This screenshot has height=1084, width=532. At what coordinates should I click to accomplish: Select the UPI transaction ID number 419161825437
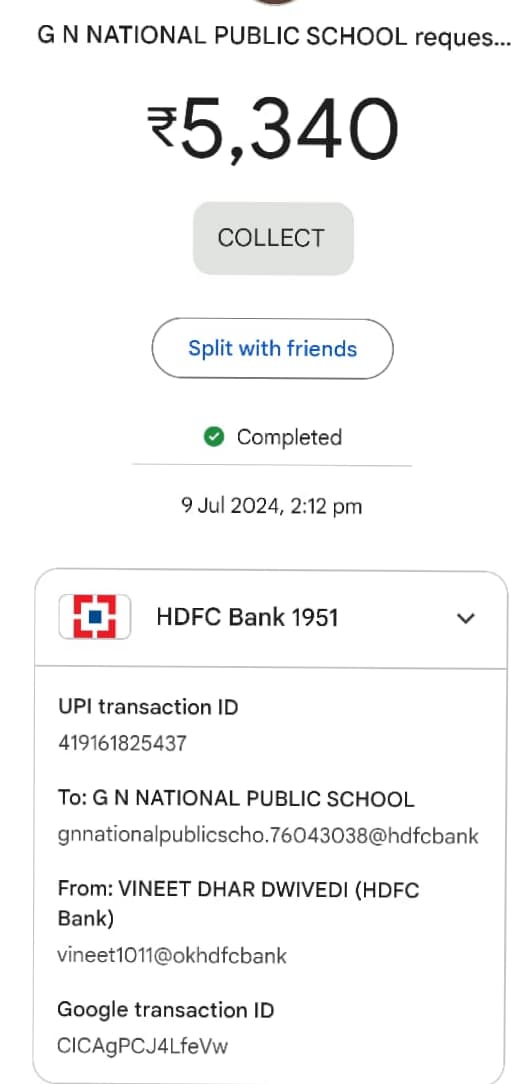[122, 743]
